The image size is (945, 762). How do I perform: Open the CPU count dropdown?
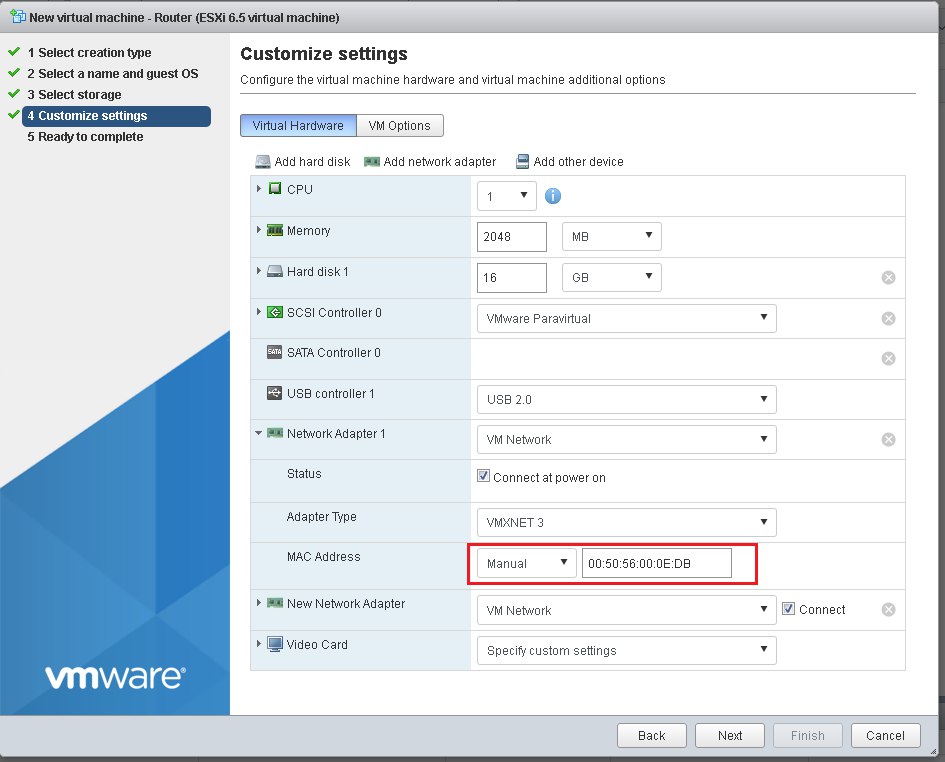[x=507, y=196]
